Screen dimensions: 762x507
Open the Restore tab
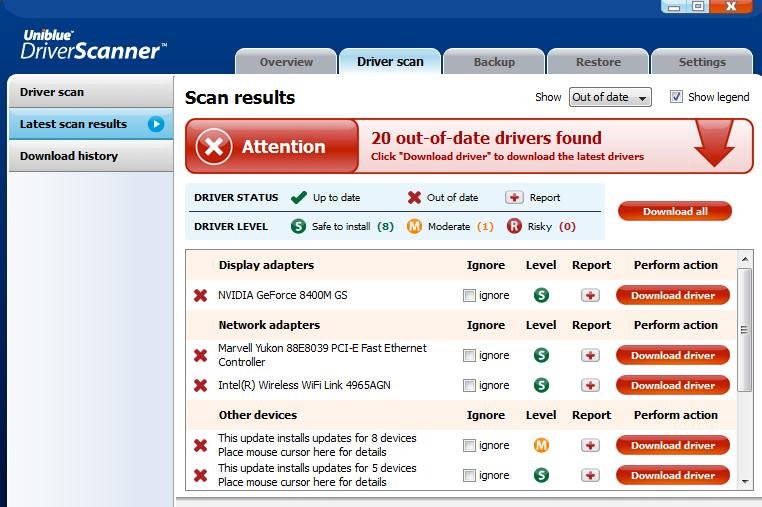[x=598, y=62]
